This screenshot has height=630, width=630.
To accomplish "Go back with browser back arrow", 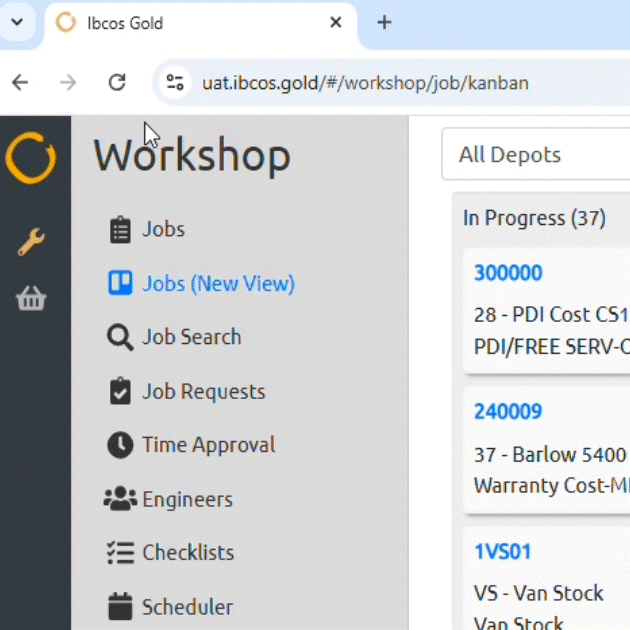I will [20, 83].
